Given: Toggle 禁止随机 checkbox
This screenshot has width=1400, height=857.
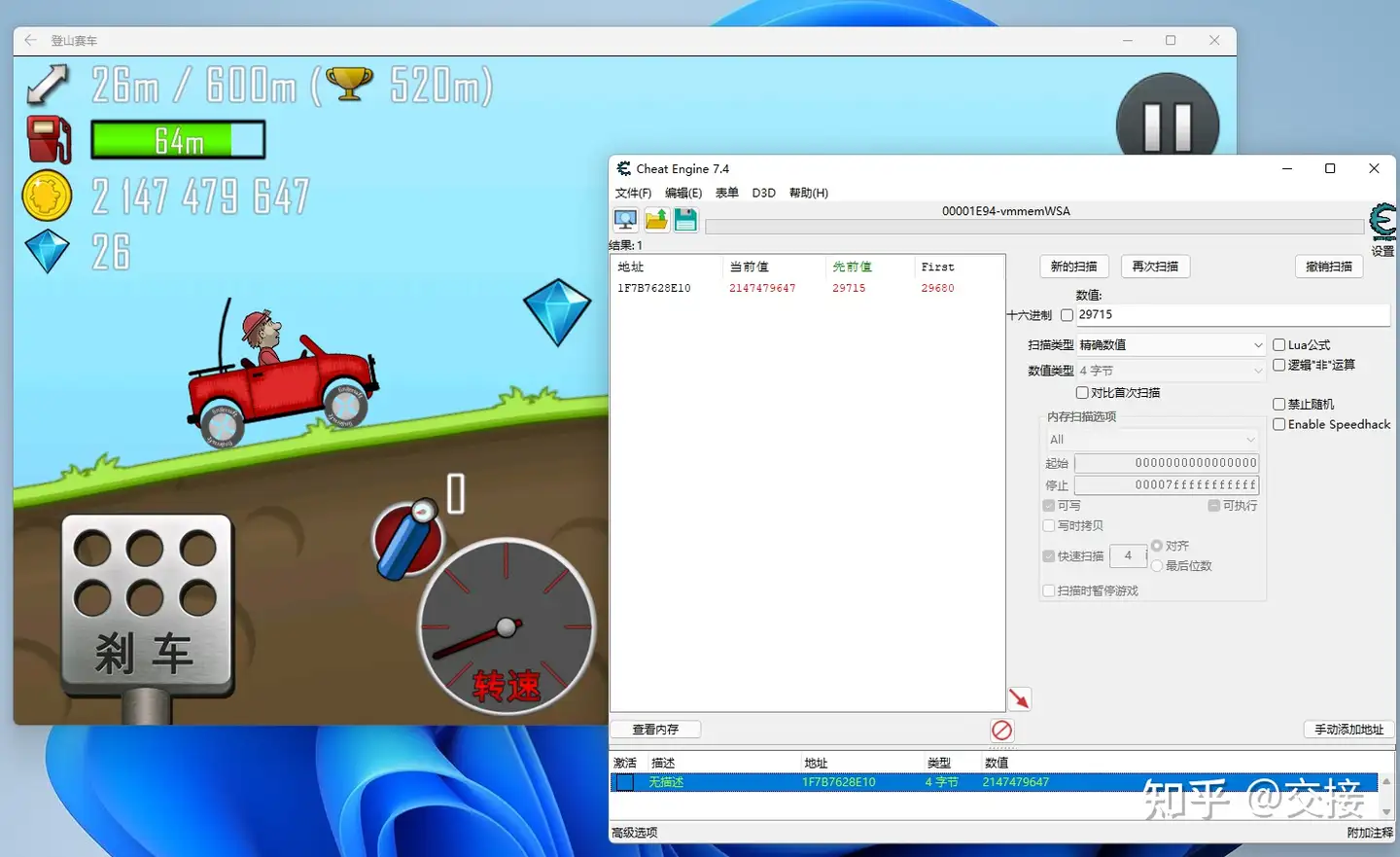Looking at the screenshot, I should (1279, 404).
